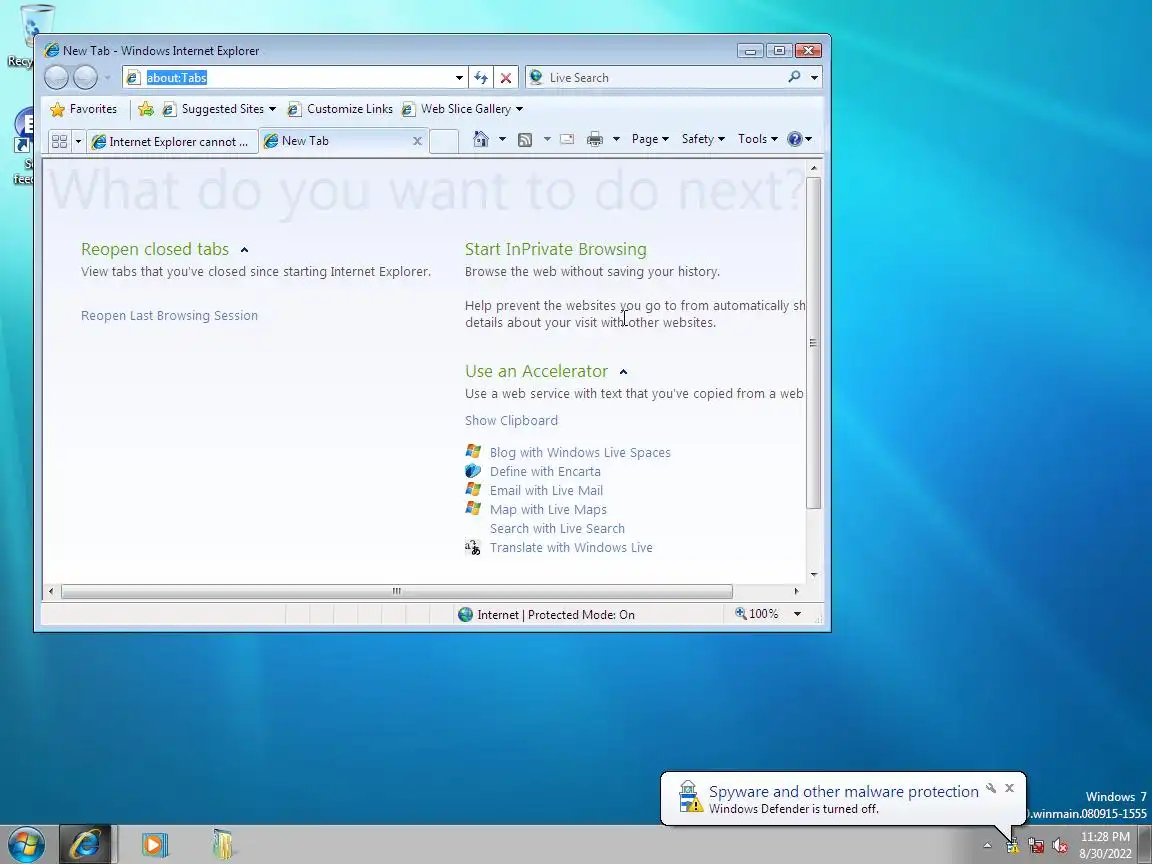Click Search with Live Search accelerator
Viewport: 1152px width, 864px height.
557,529
